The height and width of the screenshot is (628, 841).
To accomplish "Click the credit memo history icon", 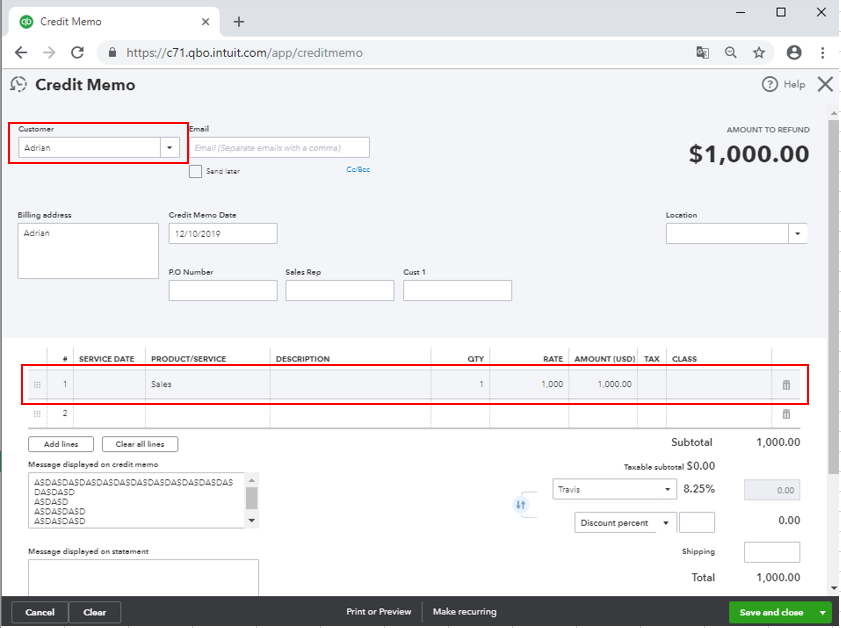I will coord(19,84).
